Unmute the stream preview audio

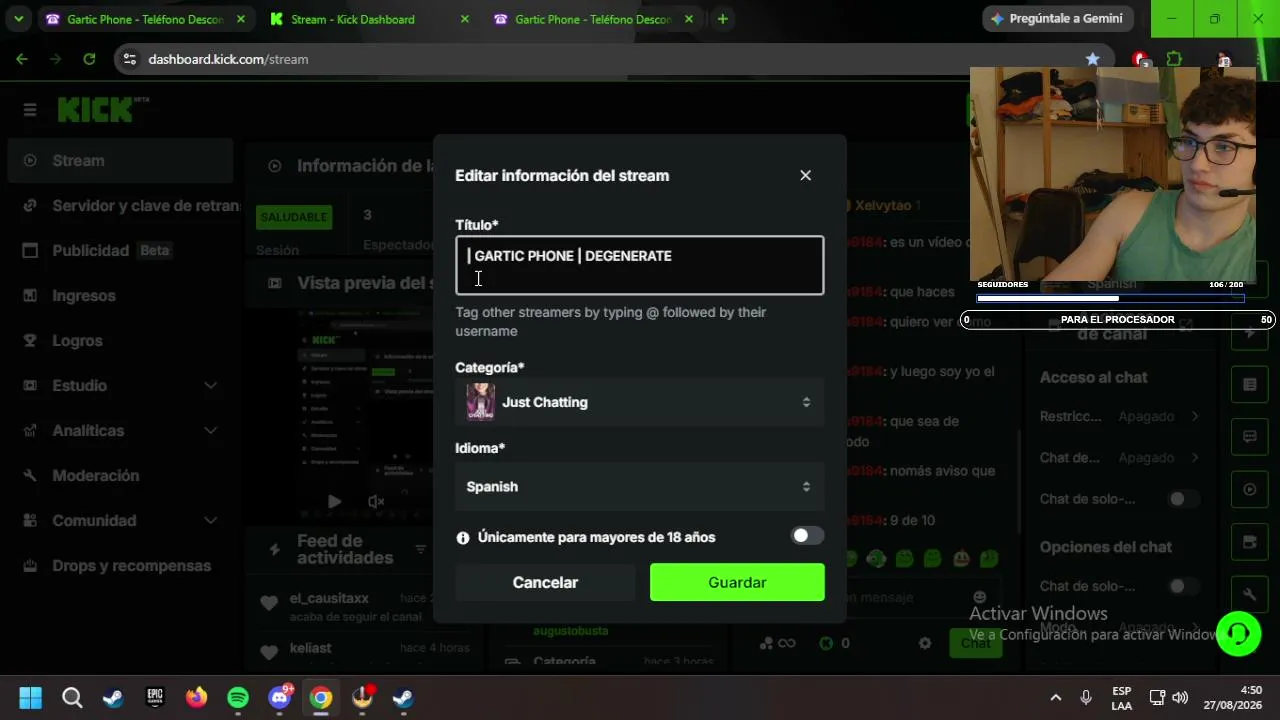pos(376,501)
